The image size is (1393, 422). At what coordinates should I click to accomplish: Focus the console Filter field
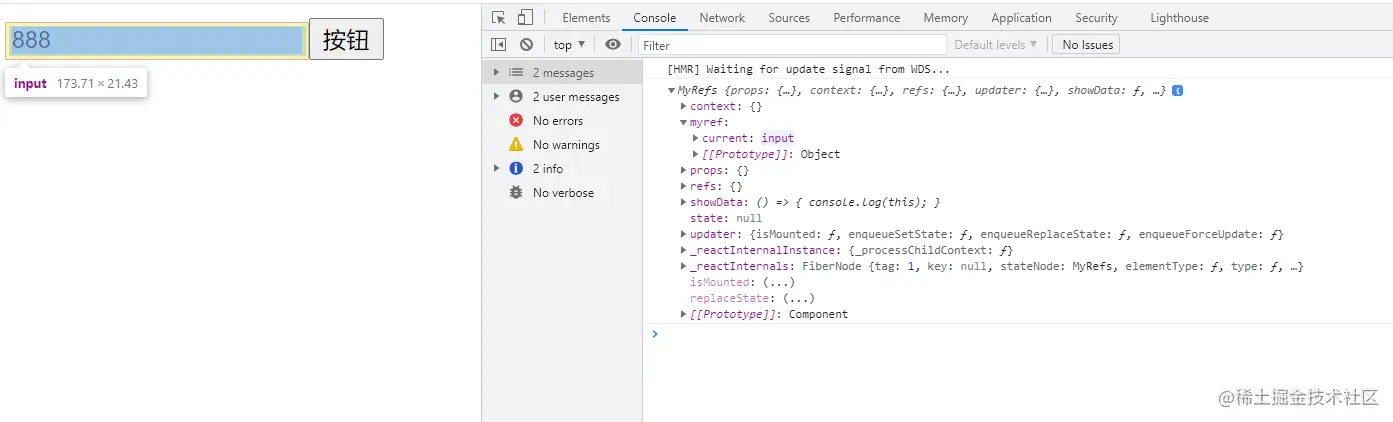[791, 45]
